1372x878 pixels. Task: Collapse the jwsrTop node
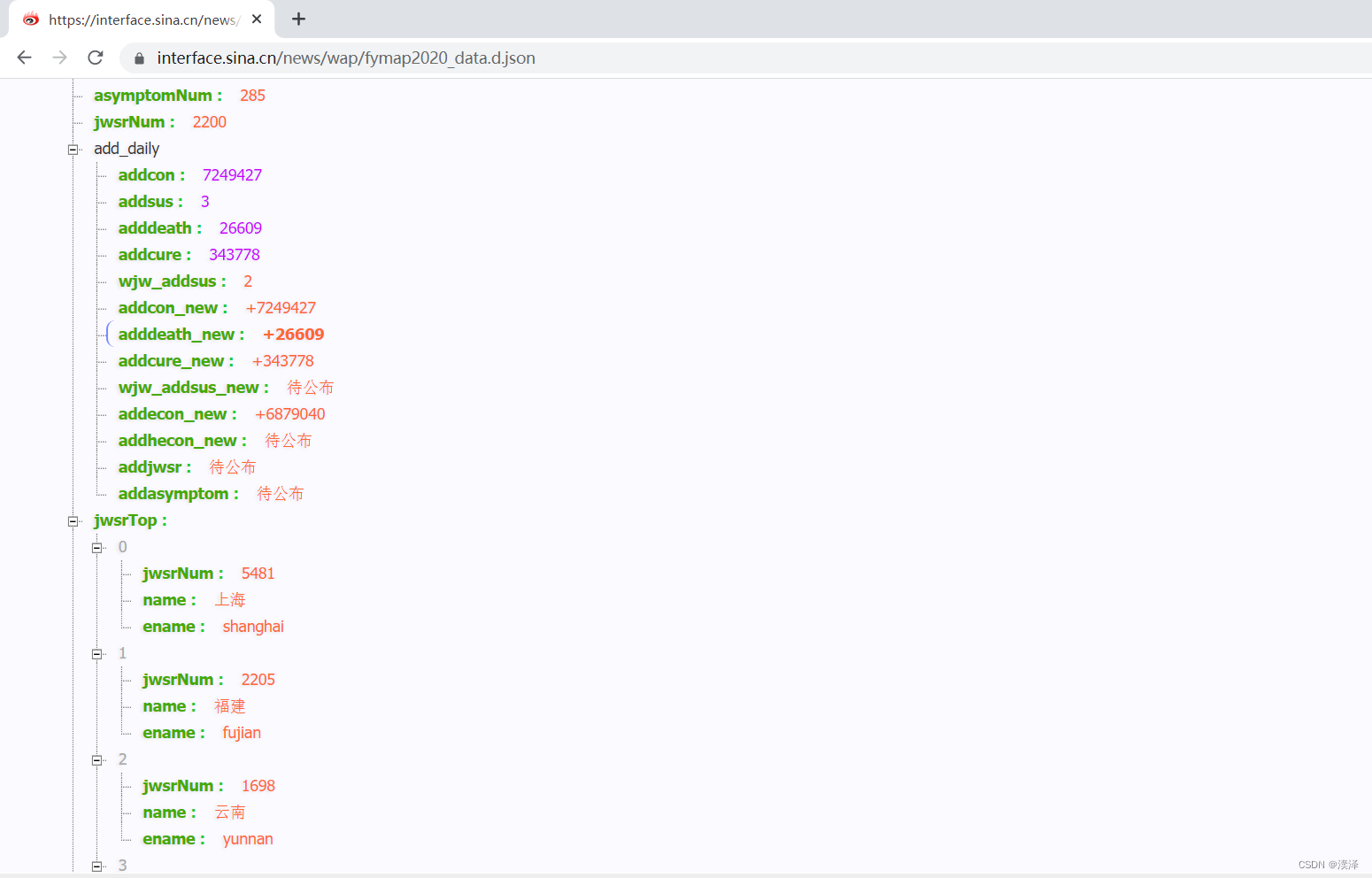coord(73,520)
